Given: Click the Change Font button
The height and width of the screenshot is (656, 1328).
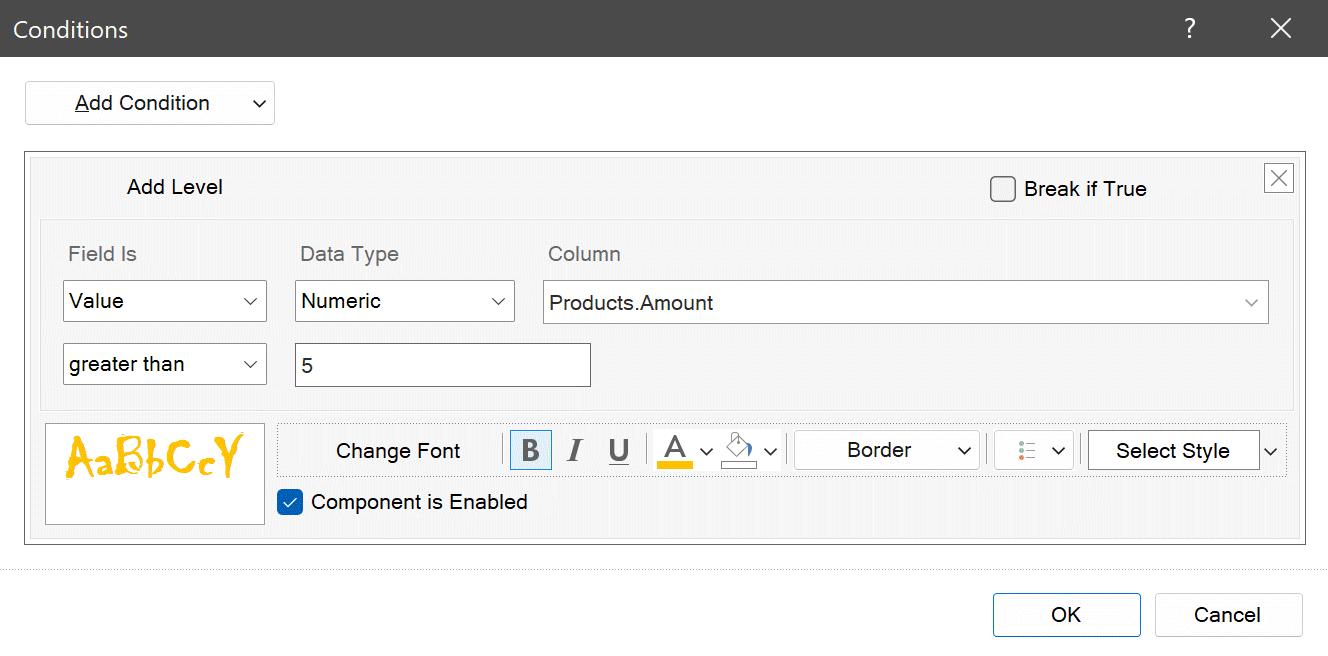Looking at the screenshot, I should [398, 451].
